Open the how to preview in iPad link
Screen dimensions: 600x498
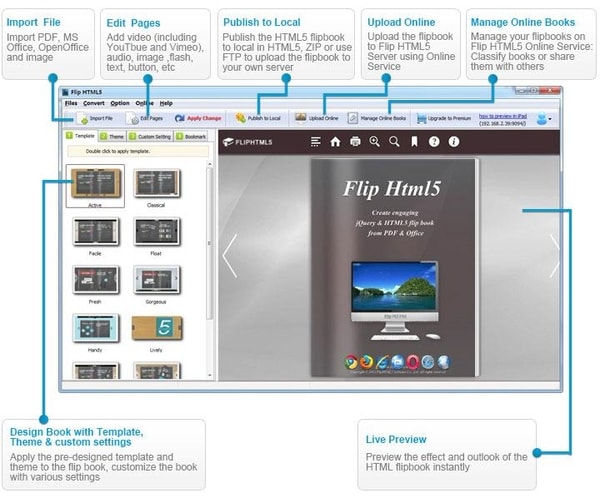503,116
